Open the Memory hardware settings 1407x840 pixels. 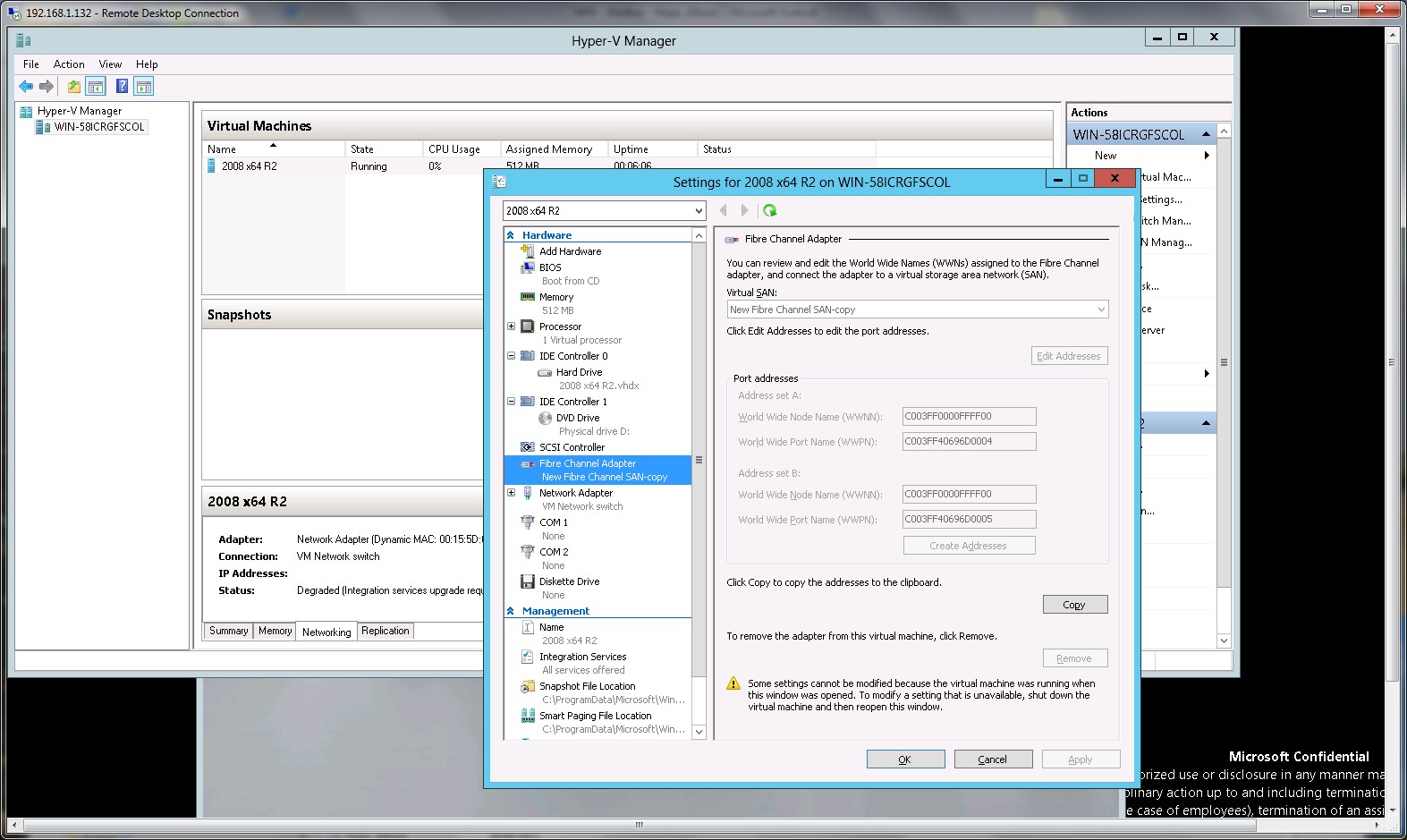[555, 297]
